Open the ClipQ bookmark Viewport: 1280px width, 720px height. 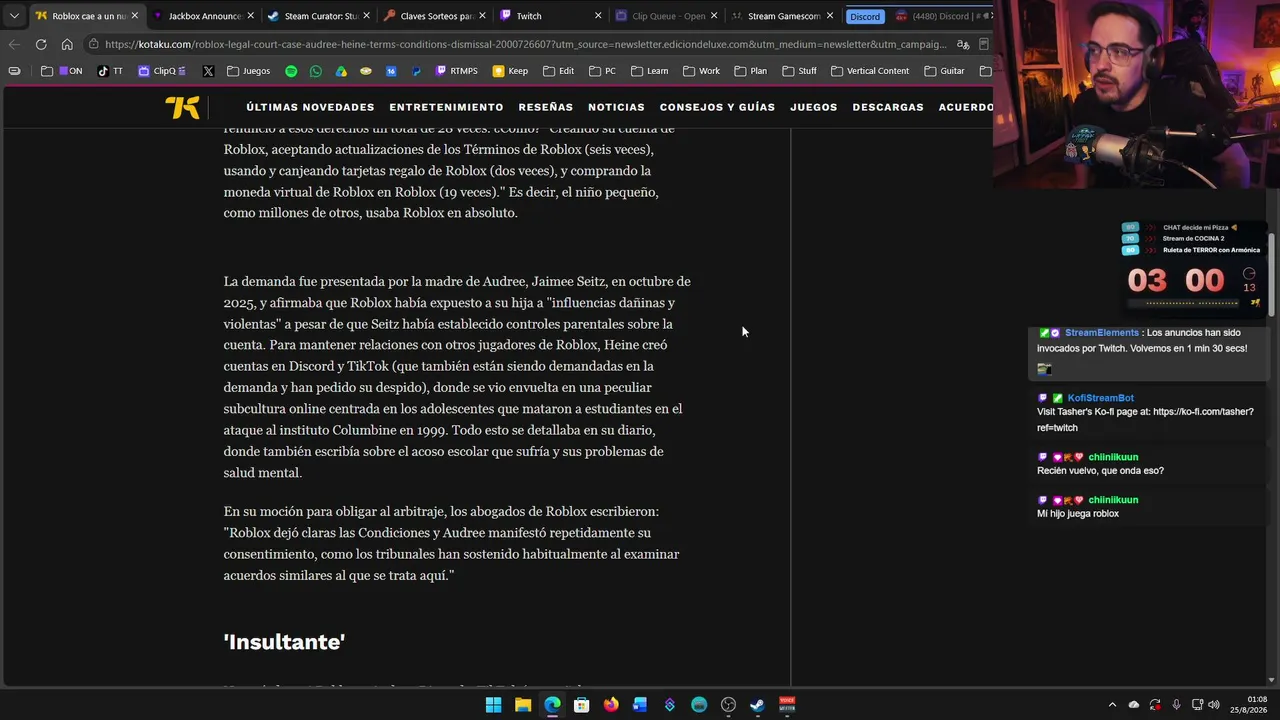coord(161,71)
